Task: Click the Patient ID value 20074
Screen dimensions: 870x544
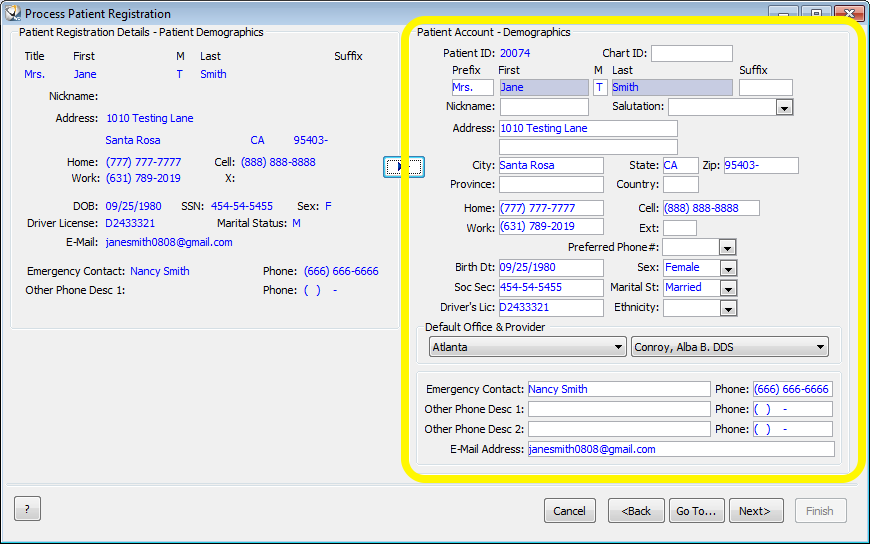Action: (x=515, y=53)
